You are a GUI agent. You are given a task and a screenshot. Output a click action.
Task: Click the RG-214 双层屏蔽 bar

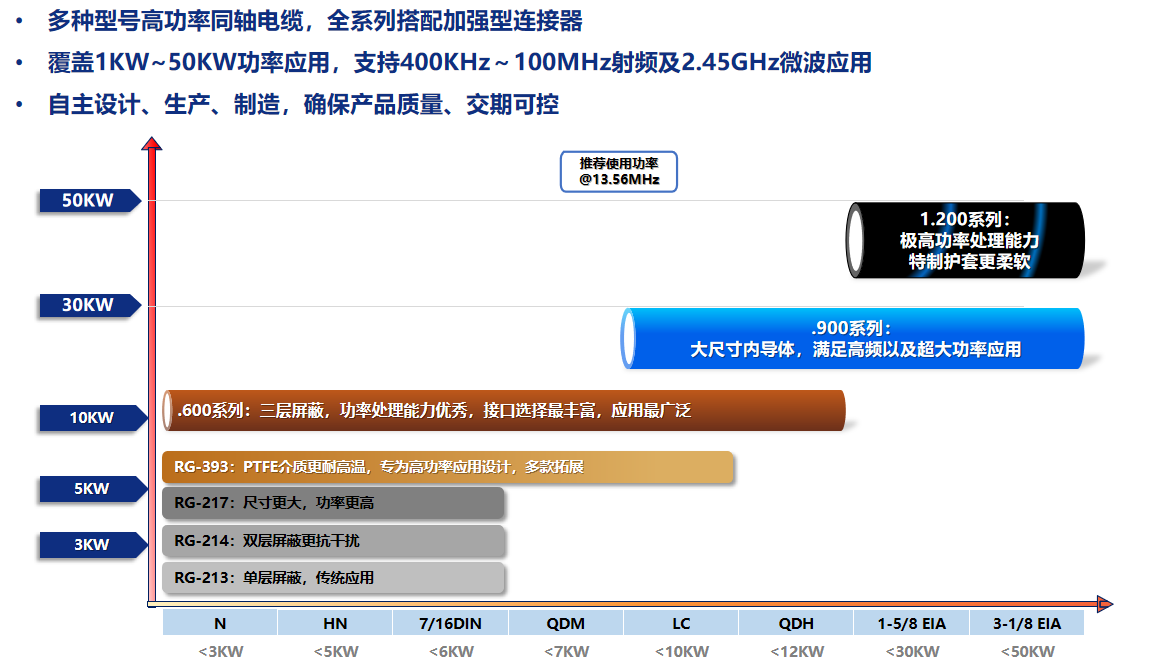(333, 541)
